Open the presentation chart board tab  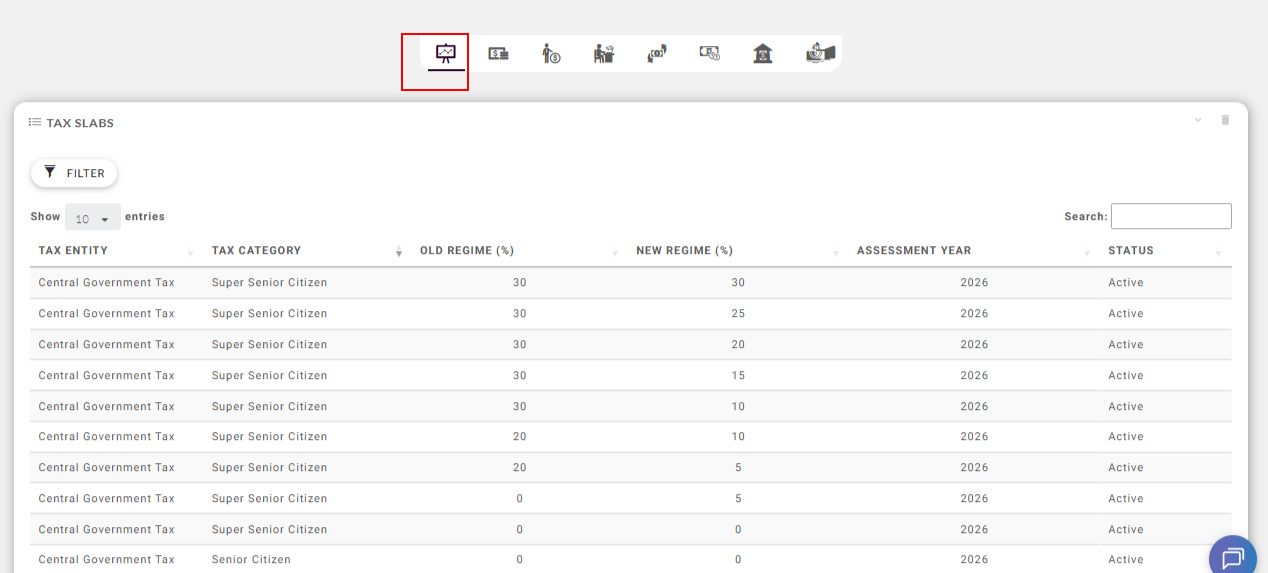pyautogui.click(x=446, y=54)
